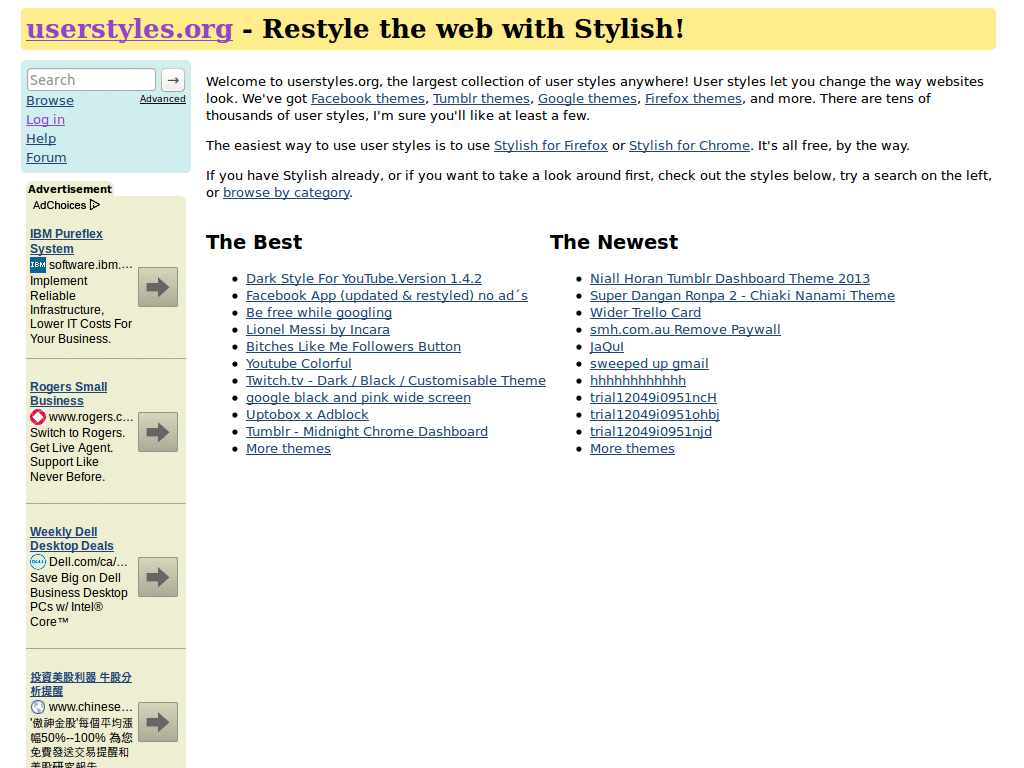Open Facebook themes link
Viewport: 1024px width, 768px height.
click(x=368, y=99)
